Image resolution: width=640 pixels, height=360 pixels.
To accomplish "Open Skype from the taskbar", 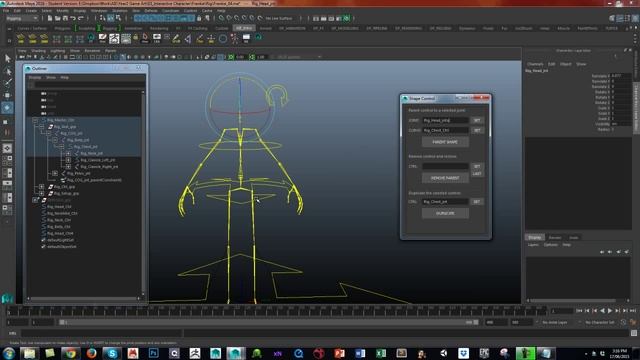I will [112, 353].
